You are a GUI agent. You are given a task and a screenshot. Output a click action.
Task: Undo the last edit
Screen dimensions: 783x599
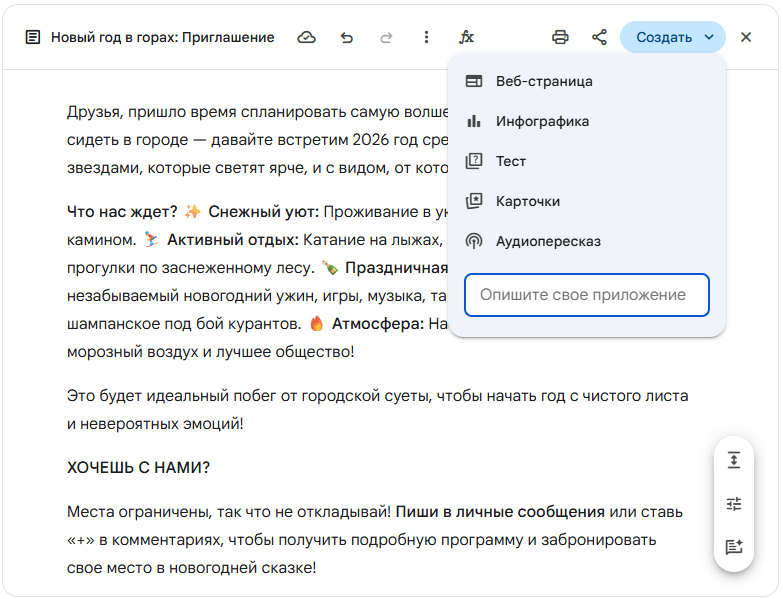(347, 37)
